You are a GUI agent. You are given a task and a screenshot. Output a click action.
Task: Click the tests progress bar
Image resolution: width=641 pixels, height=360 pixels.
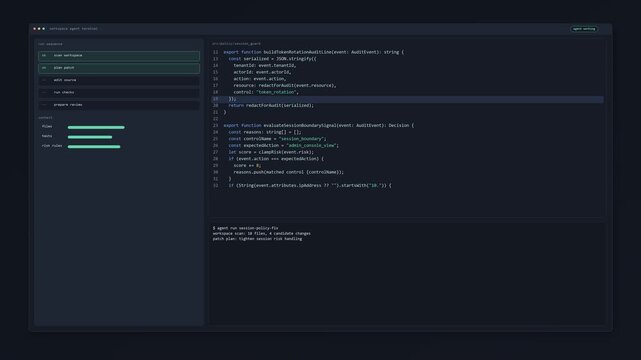pyautogui.click(x=90, y=137)
